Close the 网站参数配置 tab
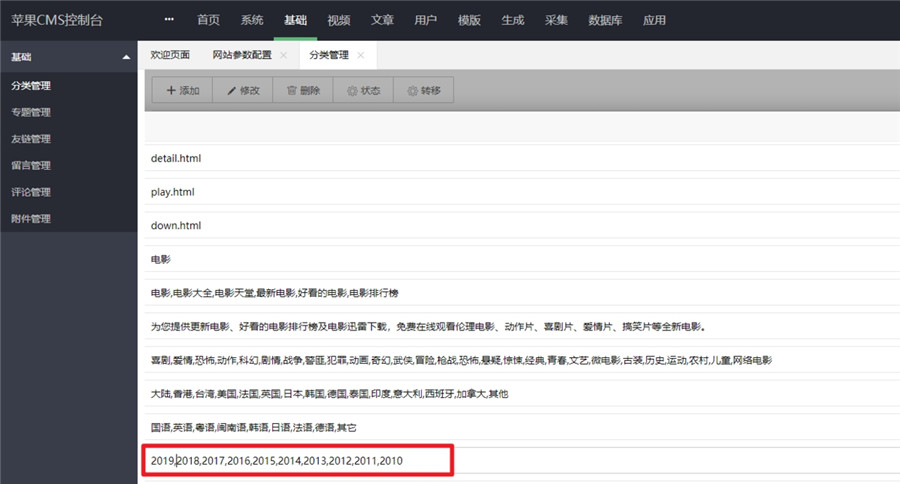The image size is (900, 484). coord(284,55)
